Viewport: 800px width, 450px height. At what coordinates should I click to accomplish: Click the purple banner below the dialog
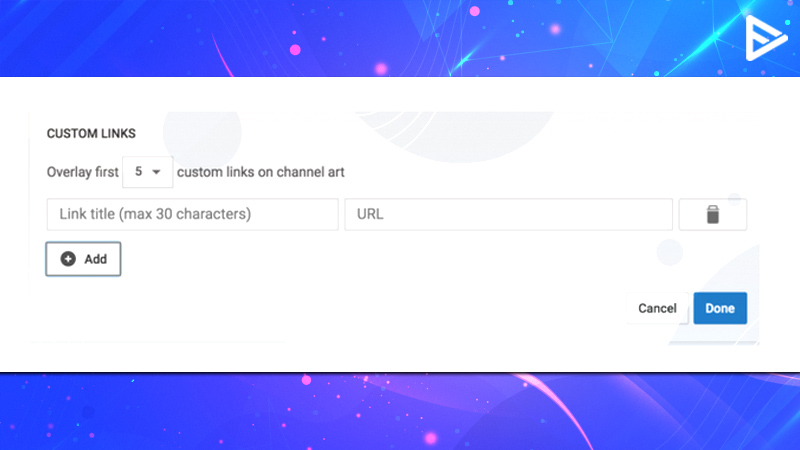[x=400, y=412]
